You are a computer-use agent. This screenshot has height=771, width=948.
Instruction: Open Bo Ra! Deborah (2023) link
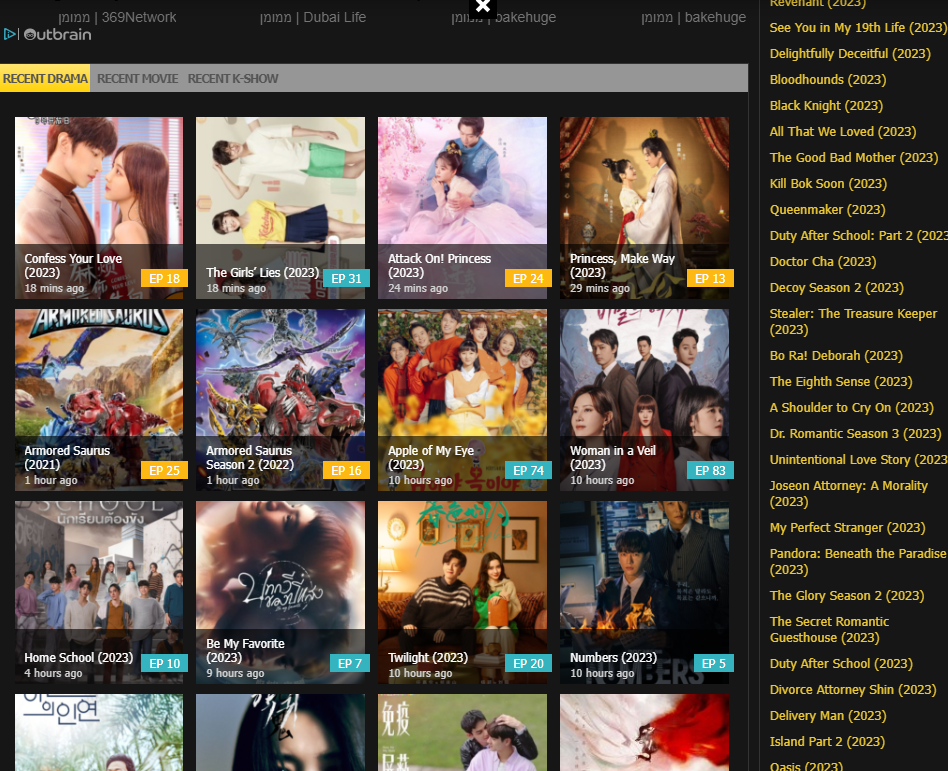(x=836, y=356)
